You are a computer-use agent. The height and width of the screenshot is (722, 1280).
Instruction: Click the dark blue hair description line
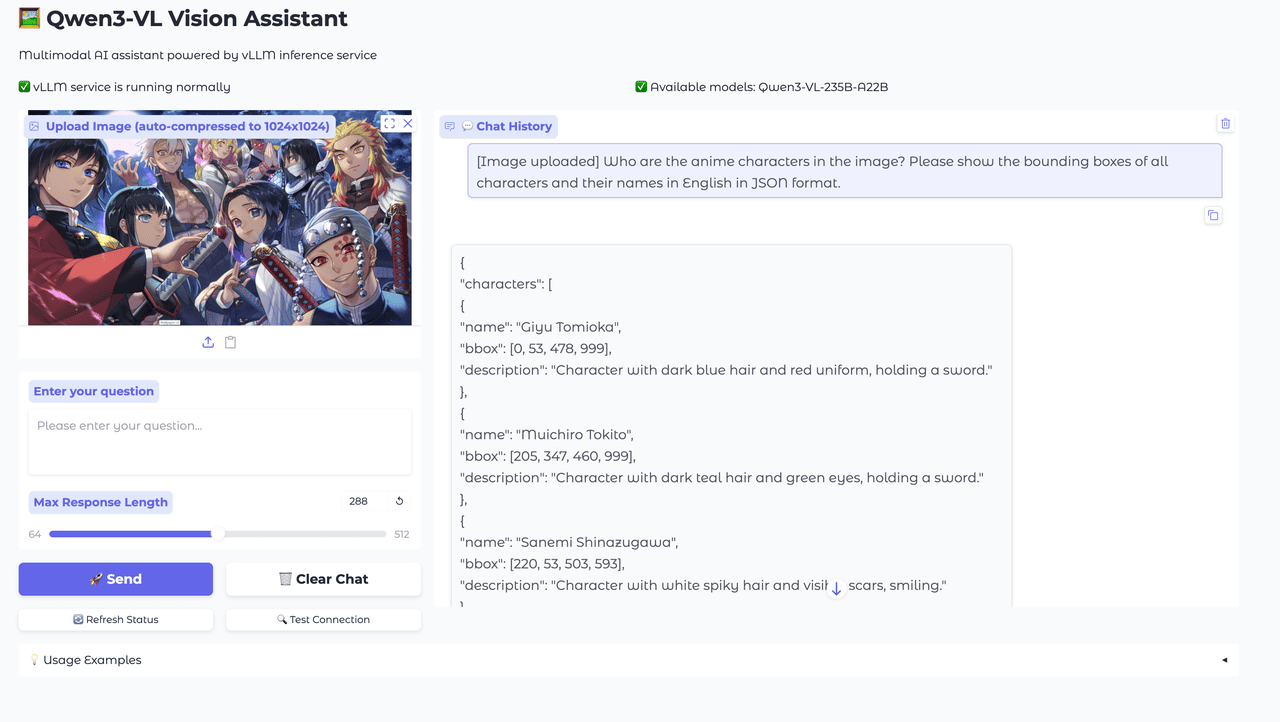click(726, 370)
